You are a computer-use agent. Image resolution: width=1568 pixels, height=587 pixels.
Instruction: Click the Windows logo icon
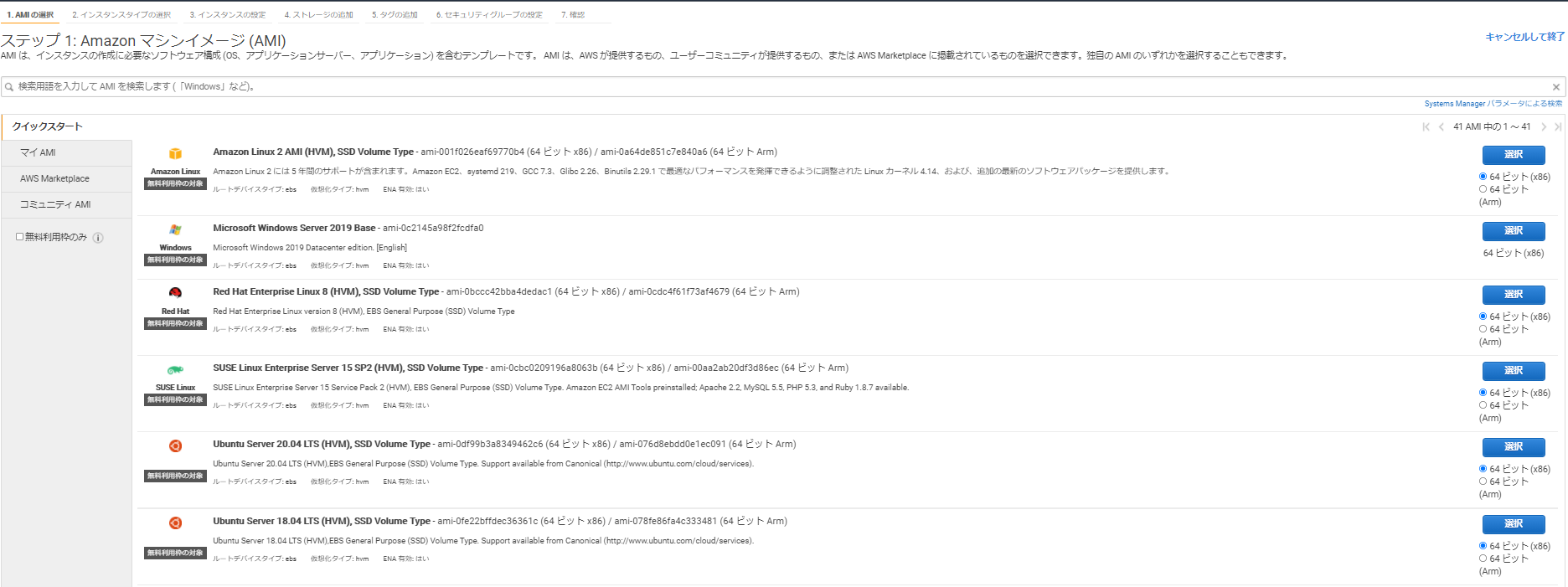tap(175, 229)
